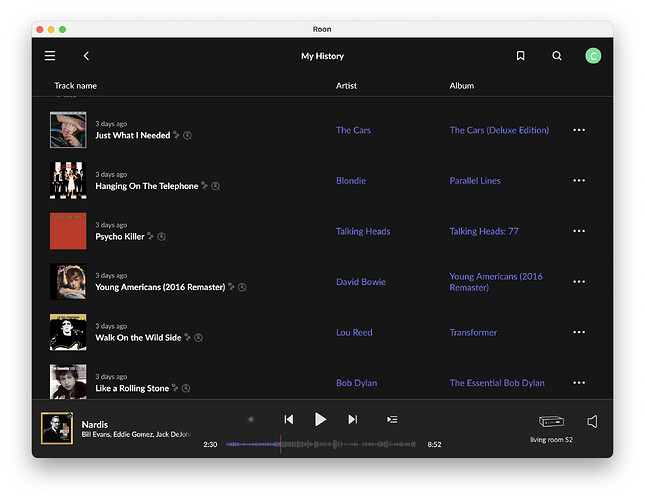Click the Young Americans cover thumbnail
This screenshot has width=645, height=500.
[x=68, y=282]
